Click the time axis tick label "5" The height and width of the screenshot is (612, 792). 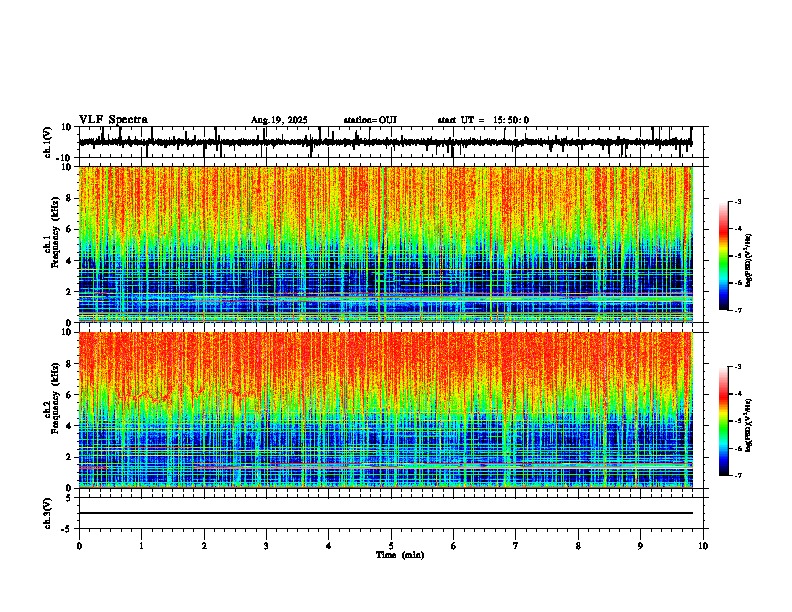391,546
